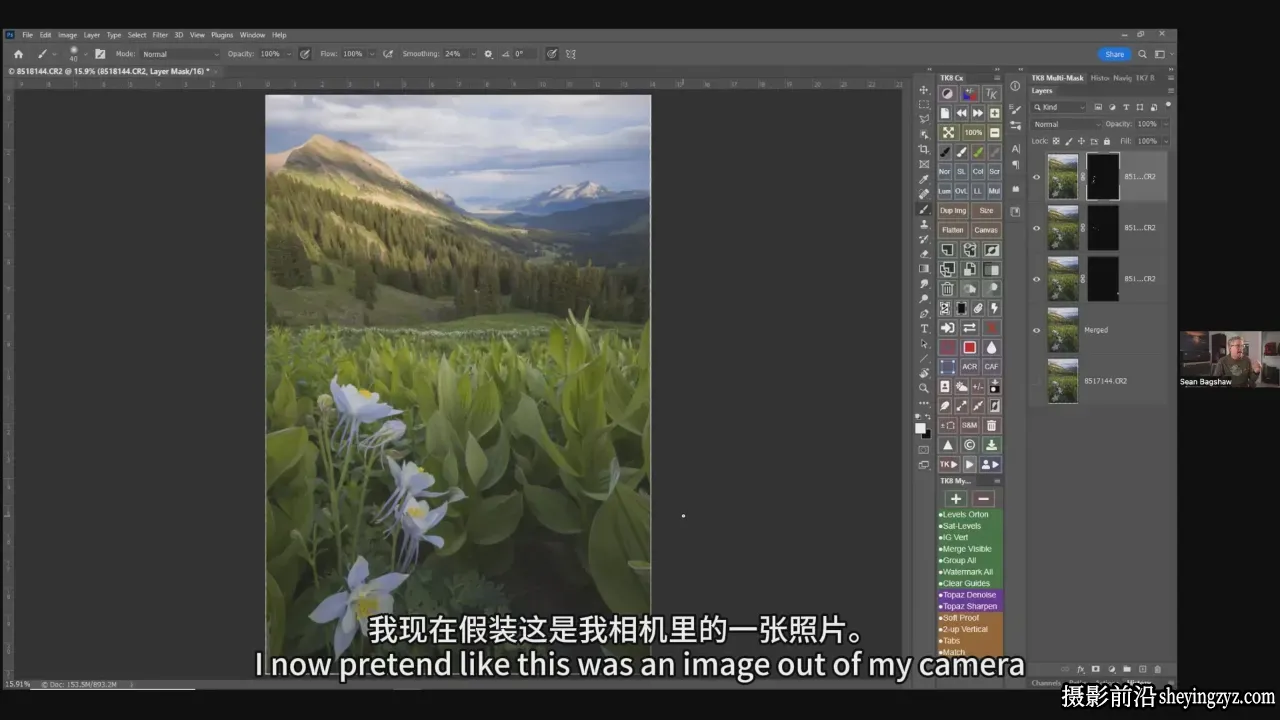Select the Clone Stamp tool
Viewport: 1280px width, 720px height.
[924, 224]
